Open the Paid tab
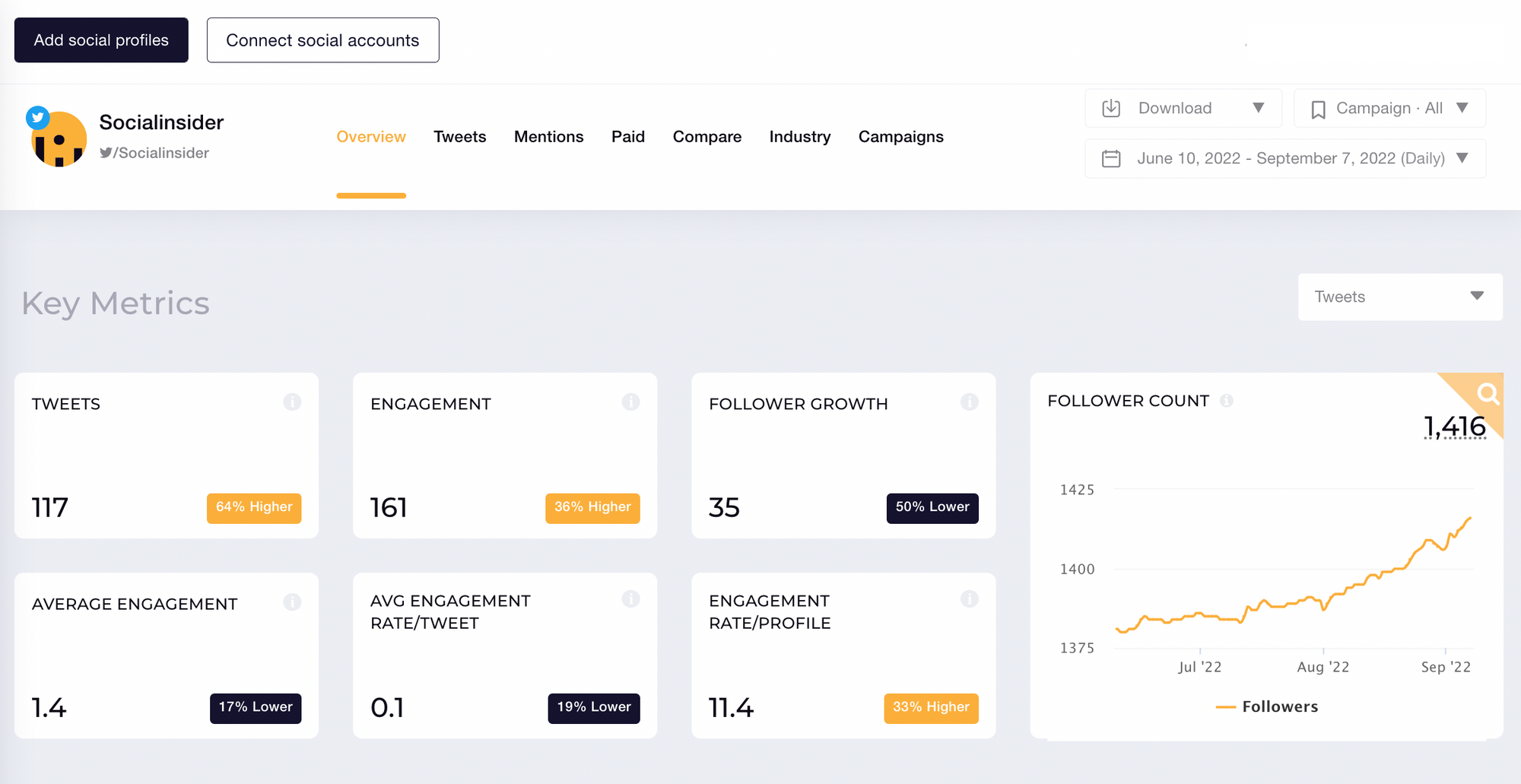Viewport: 1521px width, 784px height. (628, 137)
